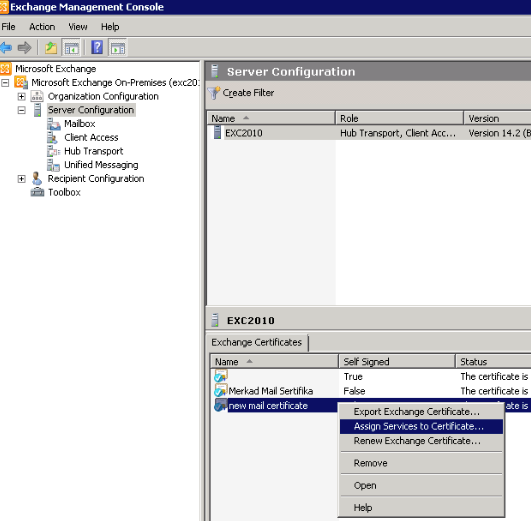
Task: Choose Renew Exchange Certificate option
Action: tap(421, 441)
